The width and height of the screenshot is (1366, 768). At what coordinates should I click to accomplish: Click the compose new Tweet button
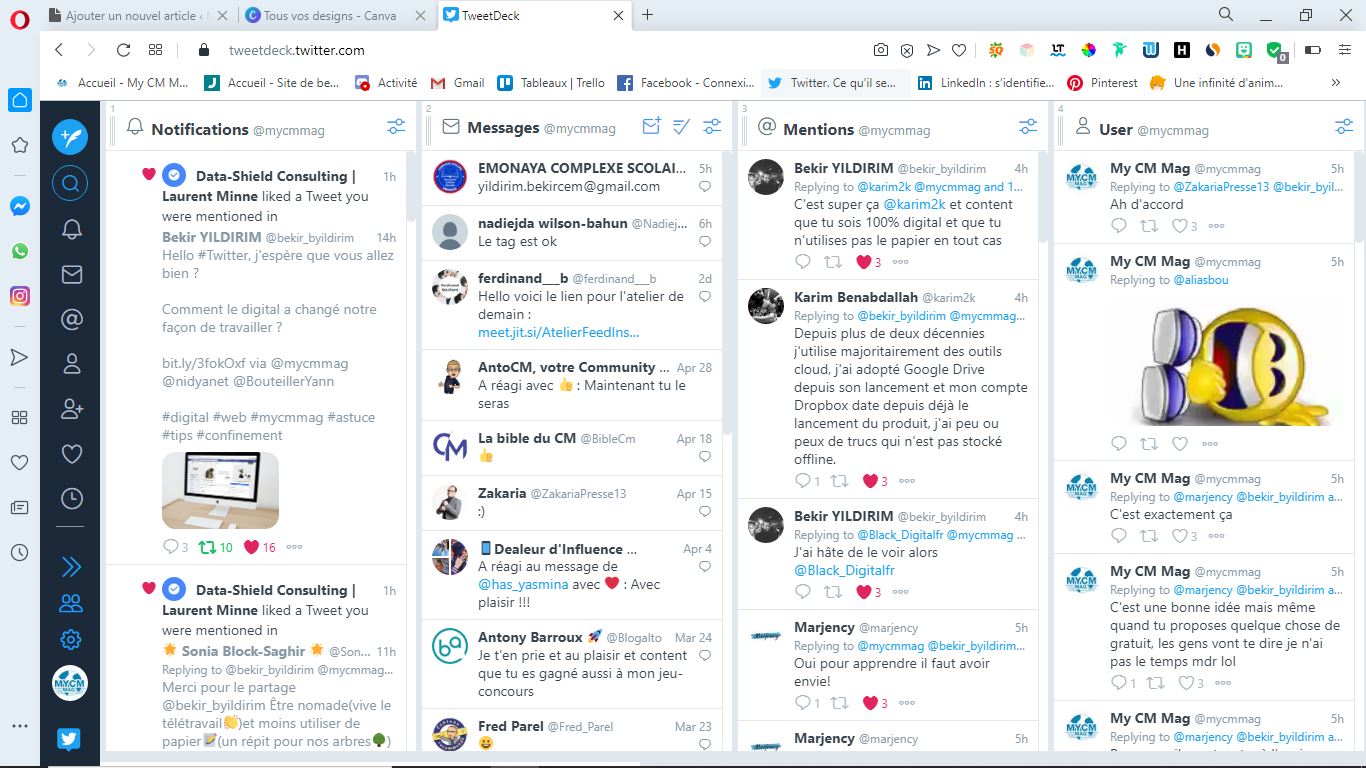pyautogui.click(x=70, y=136)
